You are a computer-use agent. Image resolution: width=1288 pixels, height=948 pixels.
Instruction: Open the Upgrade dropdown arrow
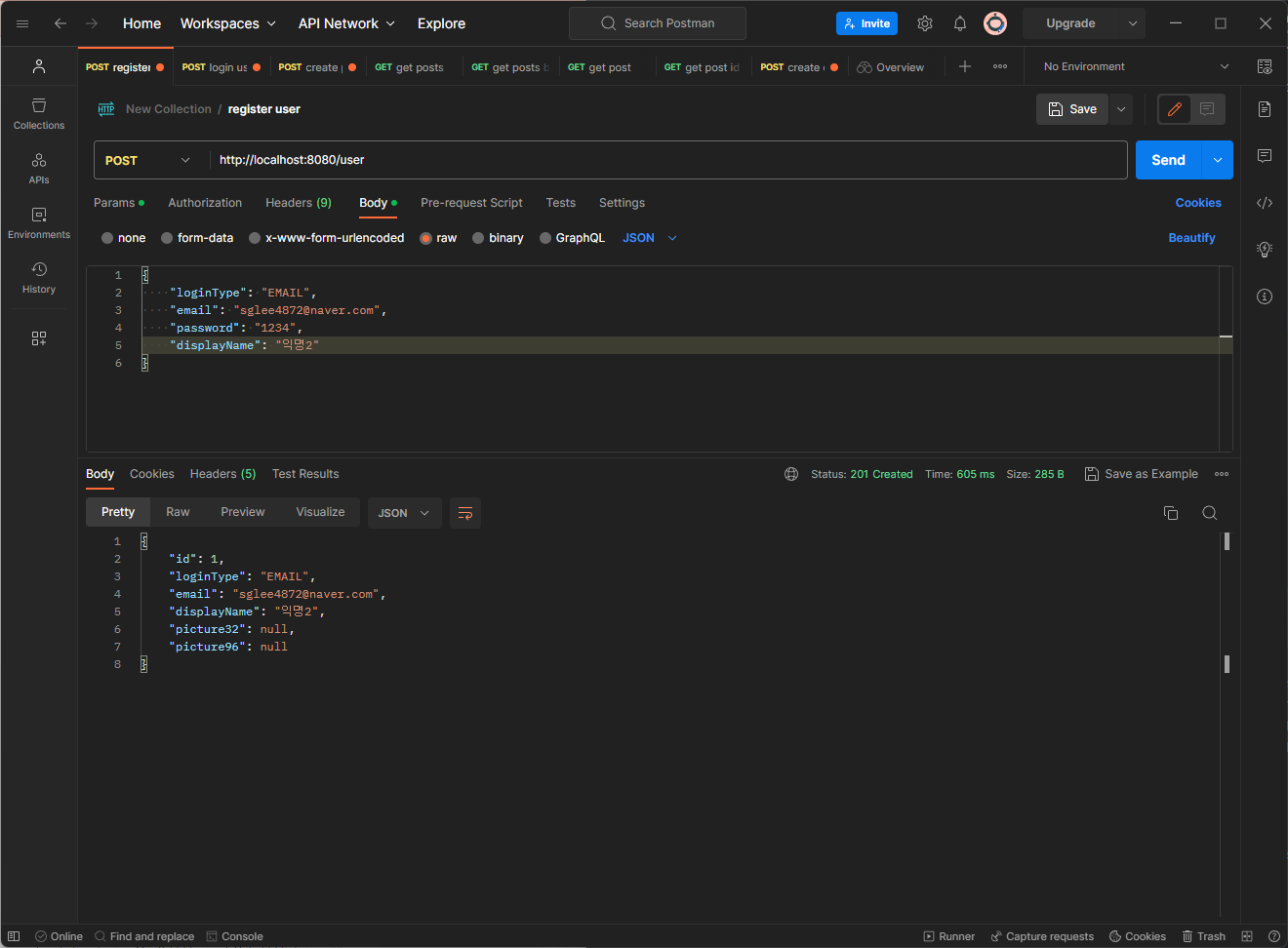[x=1133, y=23]
